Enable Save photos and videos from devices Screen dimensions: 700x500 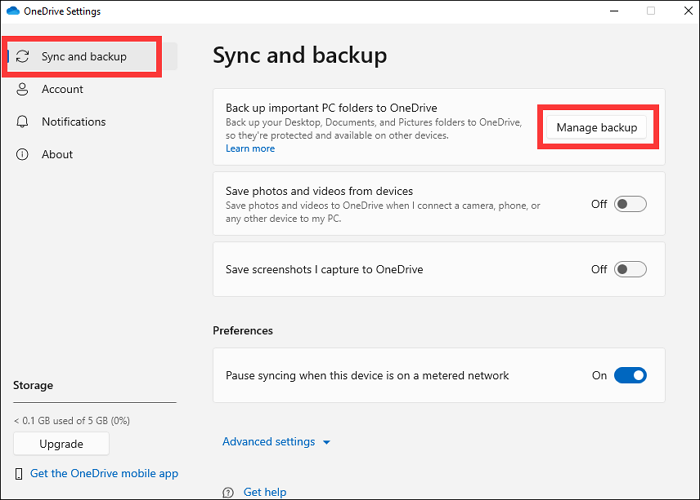[x=630, y=204]
